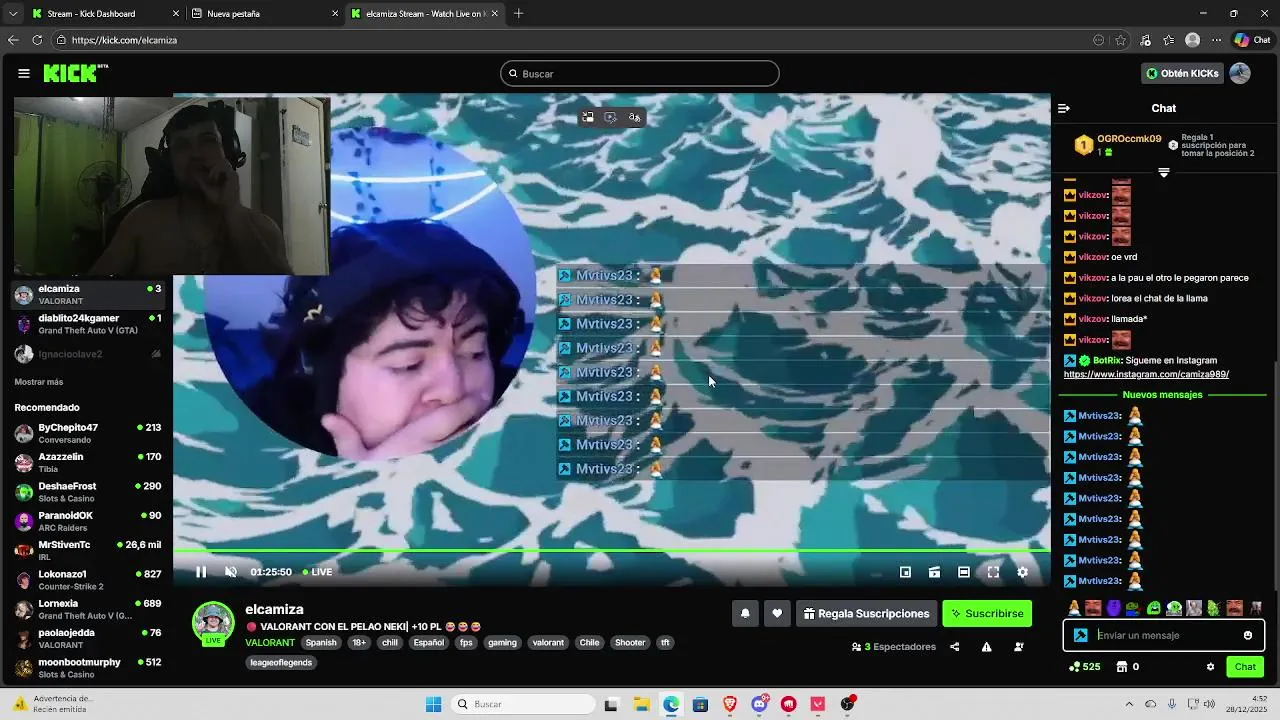Show hidden system tray icons
Screen dimensions: 1280x720
click(x=1129, y=704)
